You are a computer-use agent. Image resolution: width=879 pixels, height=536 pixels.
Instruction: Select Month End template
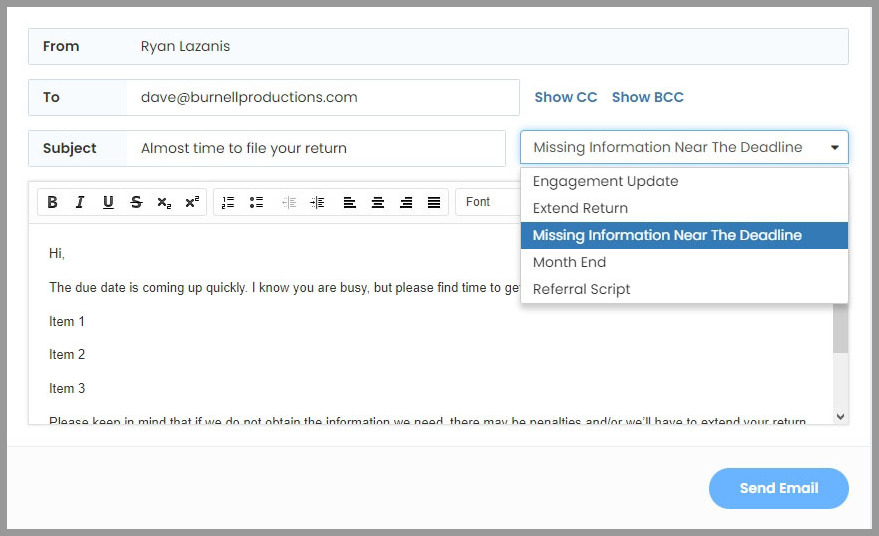point(684,262)
